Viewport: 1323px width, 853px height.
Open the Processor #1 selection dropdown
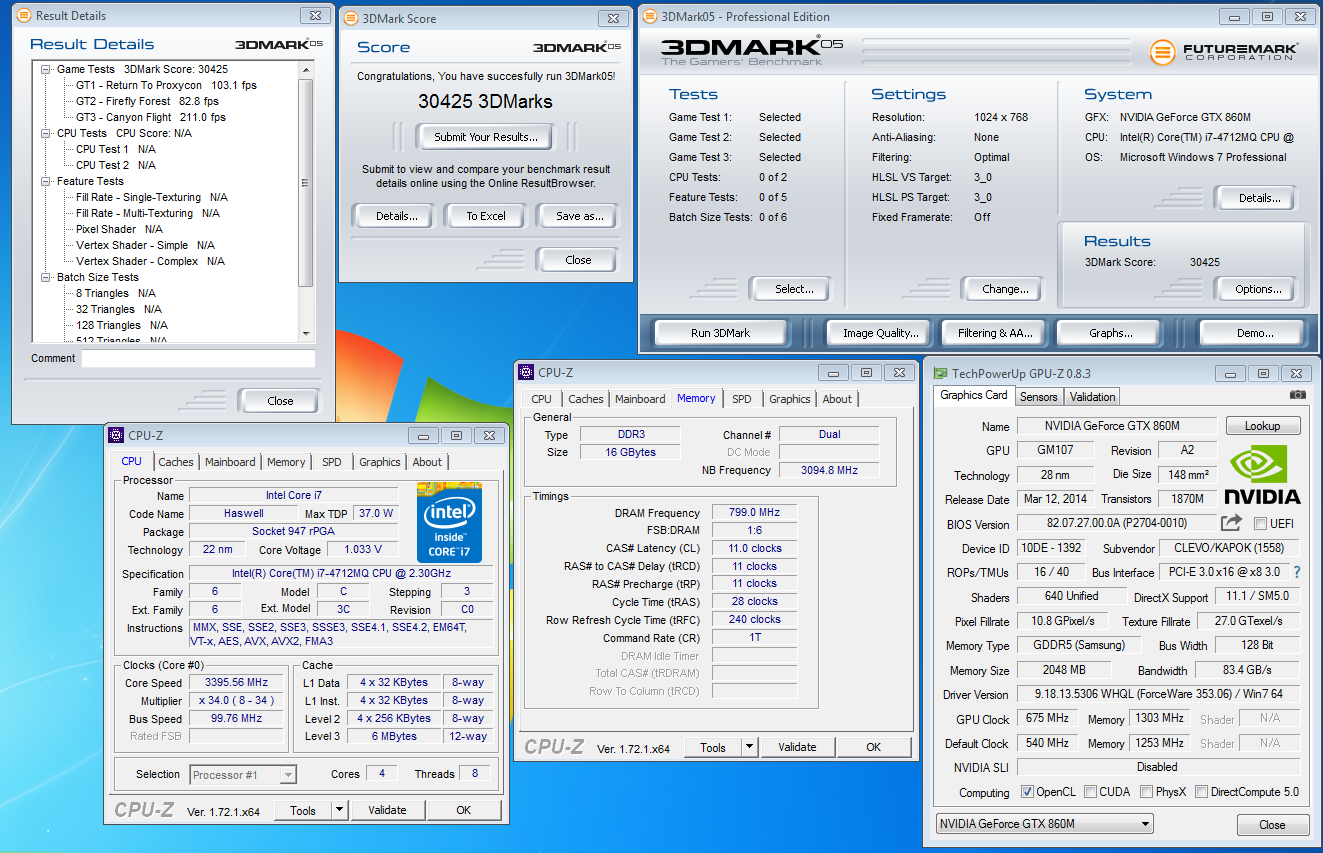[243, 774]
